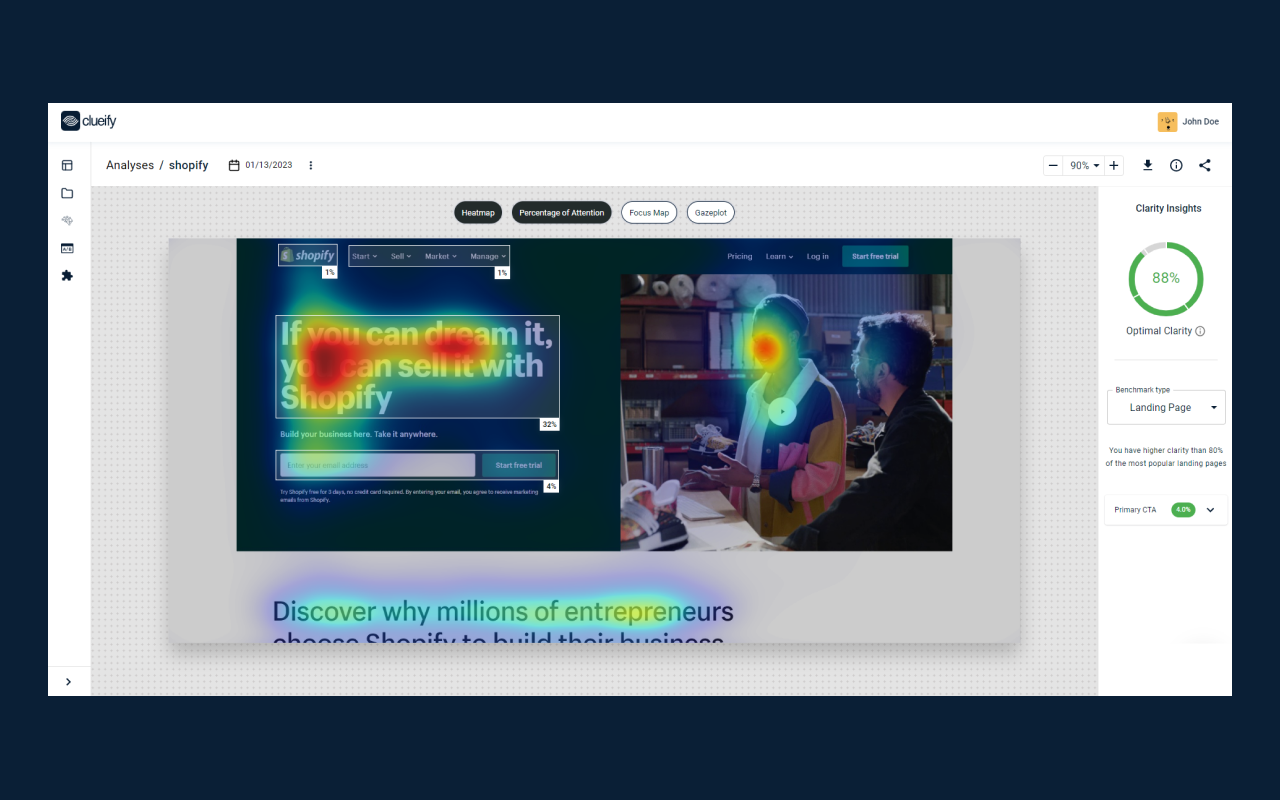Open the Market menu in the Shopify nav

(441, 257)
